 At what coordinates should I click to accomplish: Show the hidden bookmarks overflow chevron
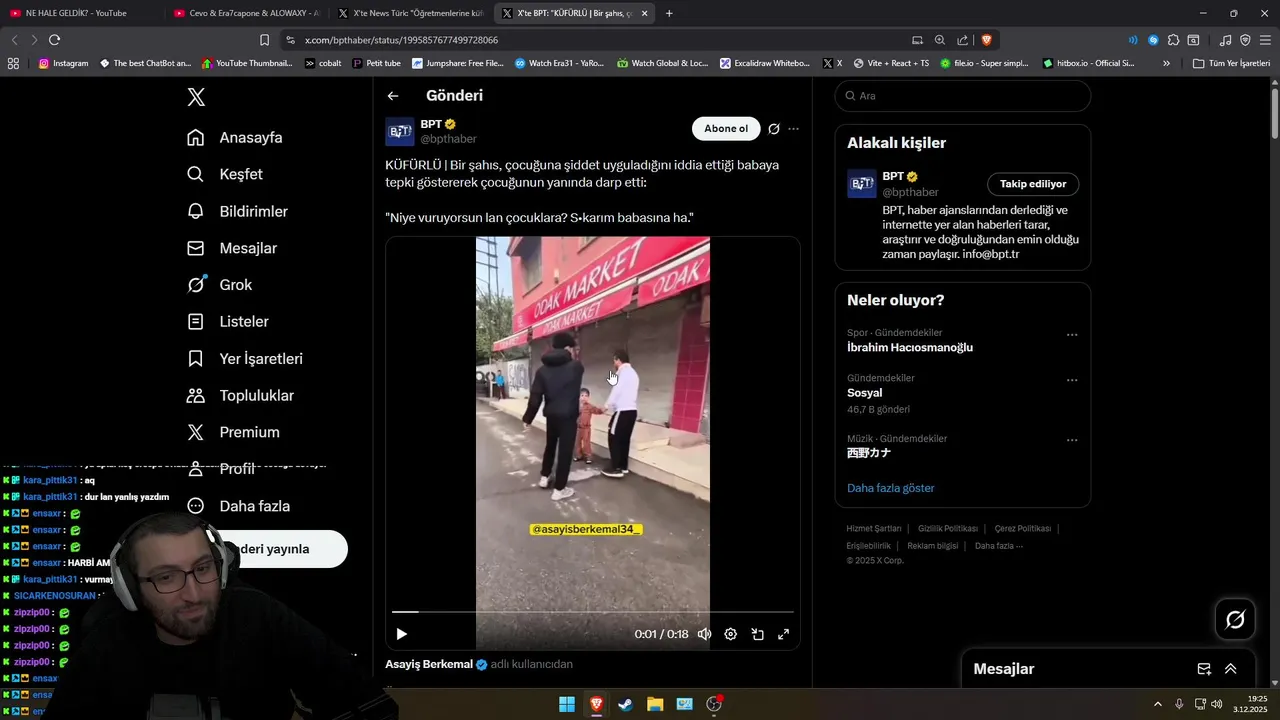tap(1166, 63)
